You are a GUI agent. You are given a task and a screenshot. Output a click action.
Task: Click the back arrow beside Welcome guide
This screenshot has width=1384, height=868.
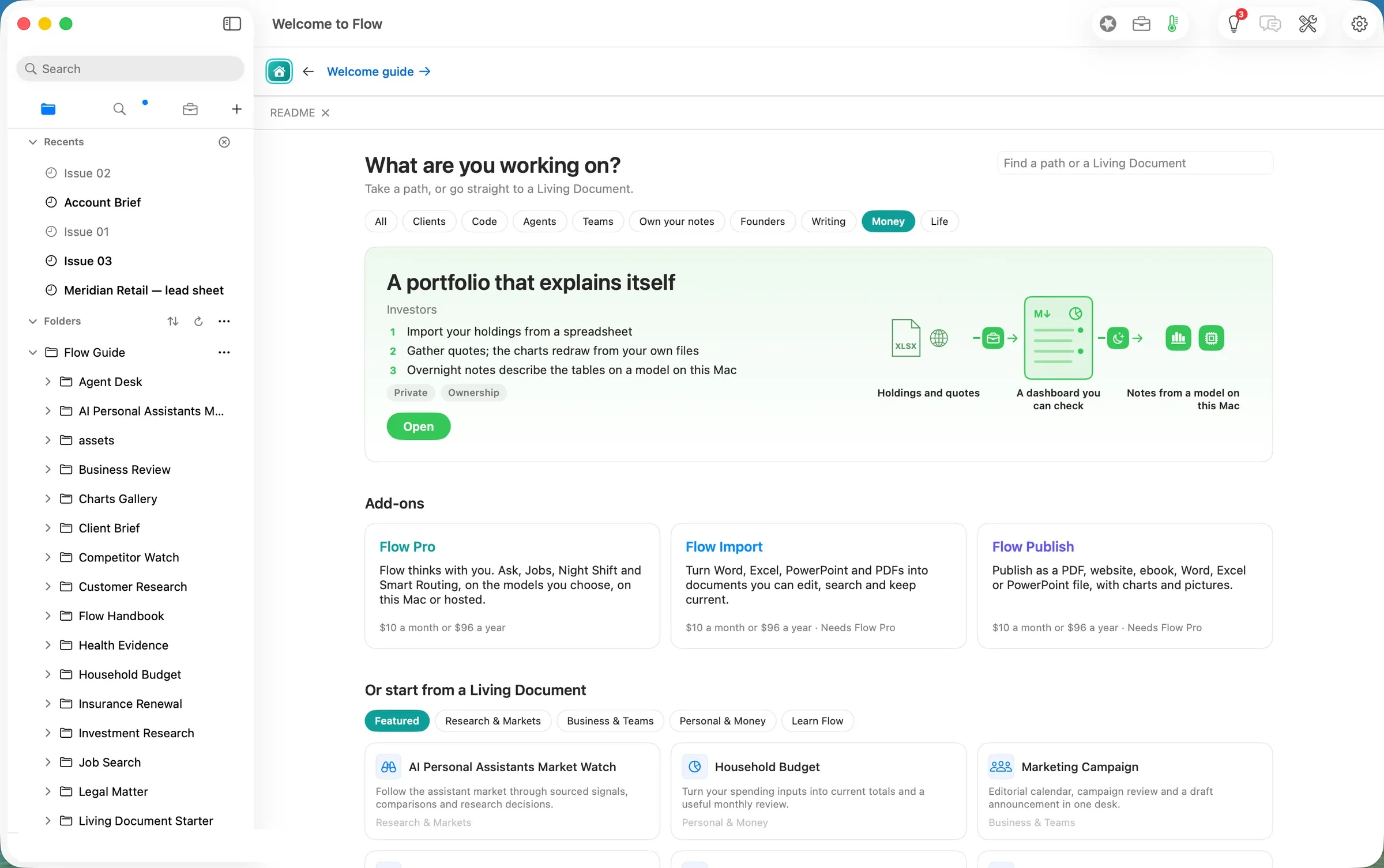pos(309,71)
